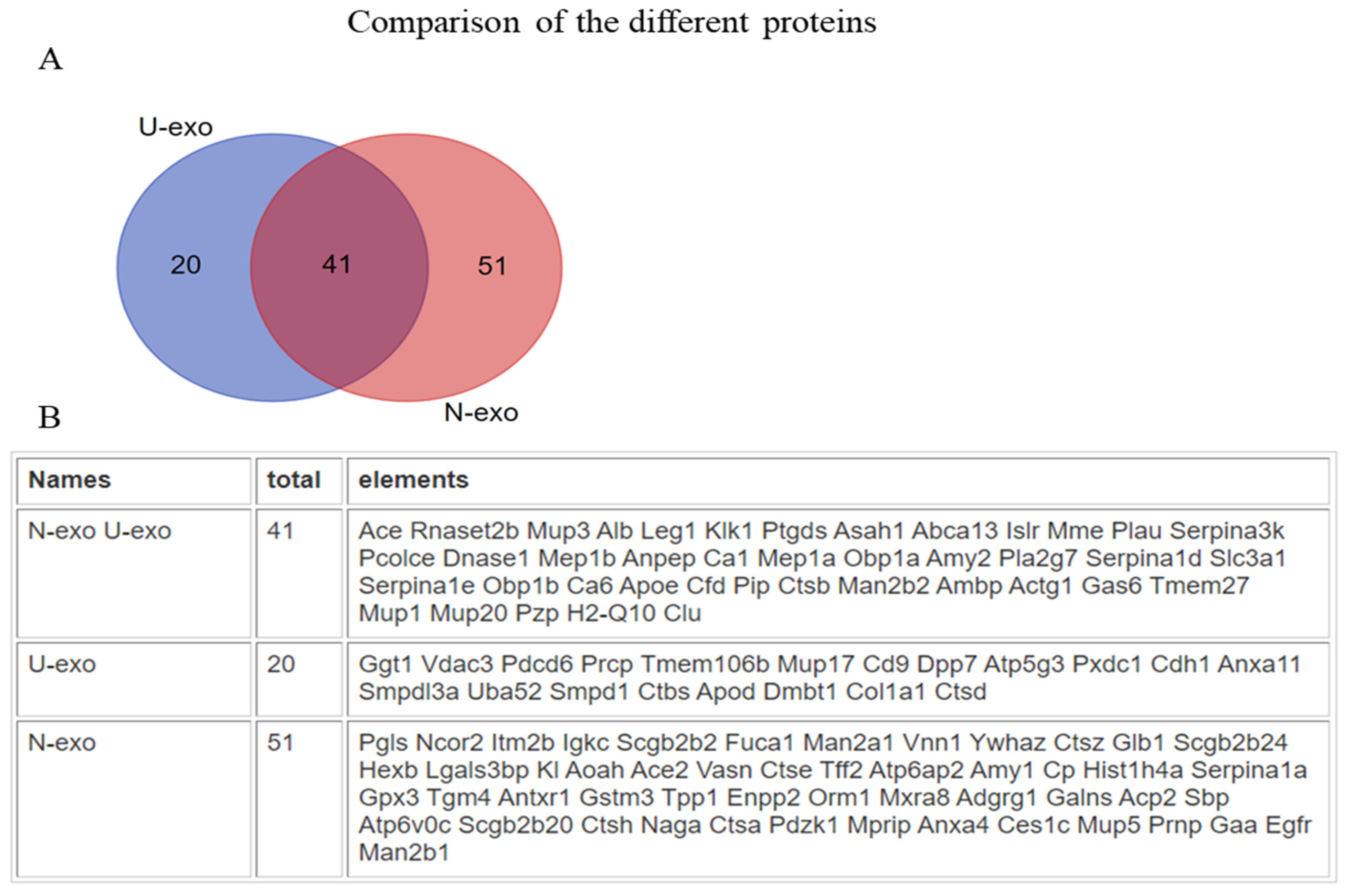Click the panel A letter label
This screenshot has width=1346, height=896.
50,59
